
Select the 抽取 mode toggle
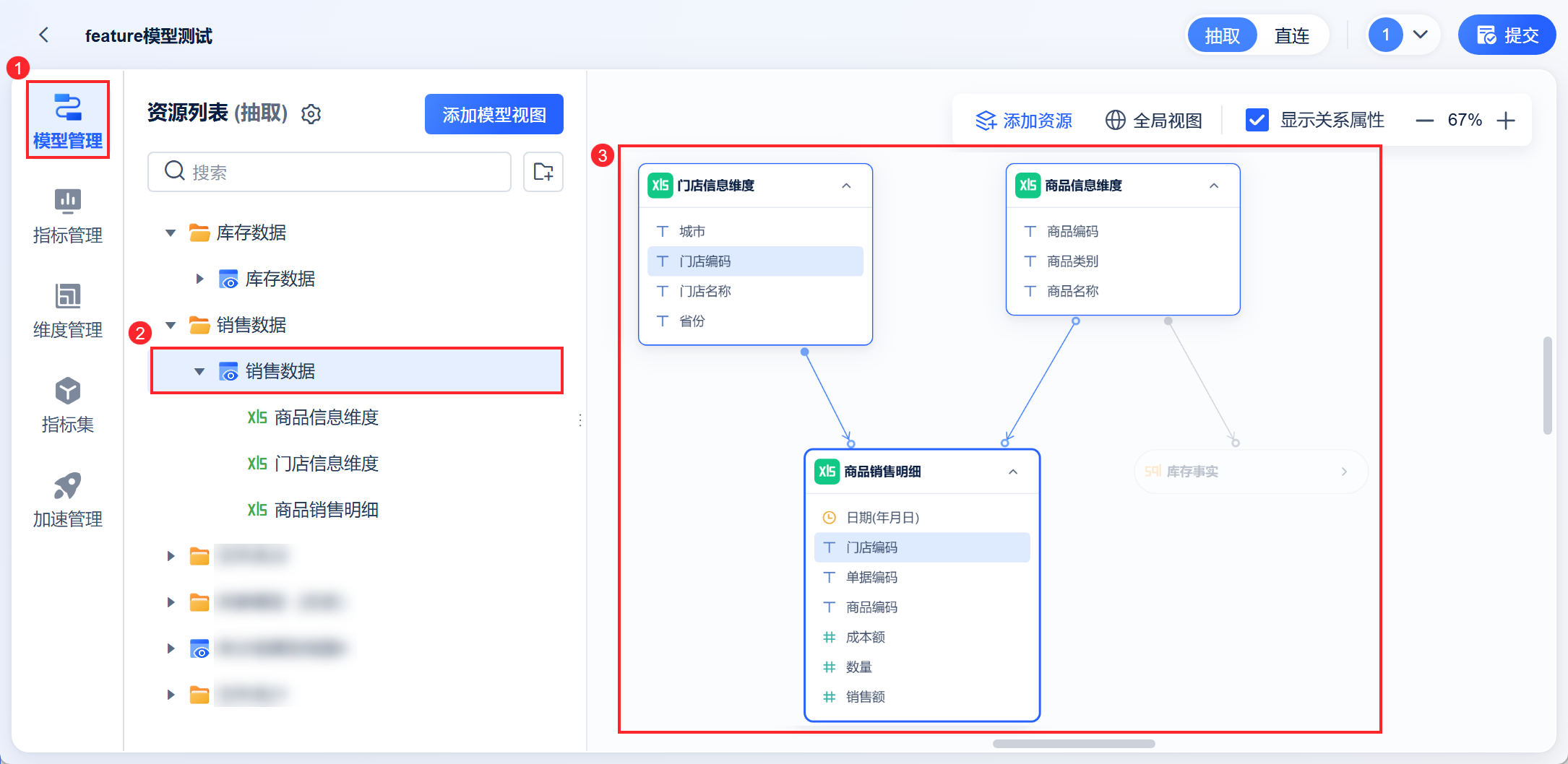1222,35
